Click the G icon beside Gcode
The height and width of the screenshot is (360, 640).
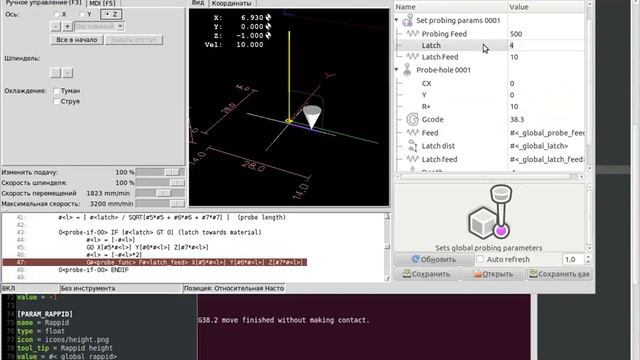click(x=413, y=119)
